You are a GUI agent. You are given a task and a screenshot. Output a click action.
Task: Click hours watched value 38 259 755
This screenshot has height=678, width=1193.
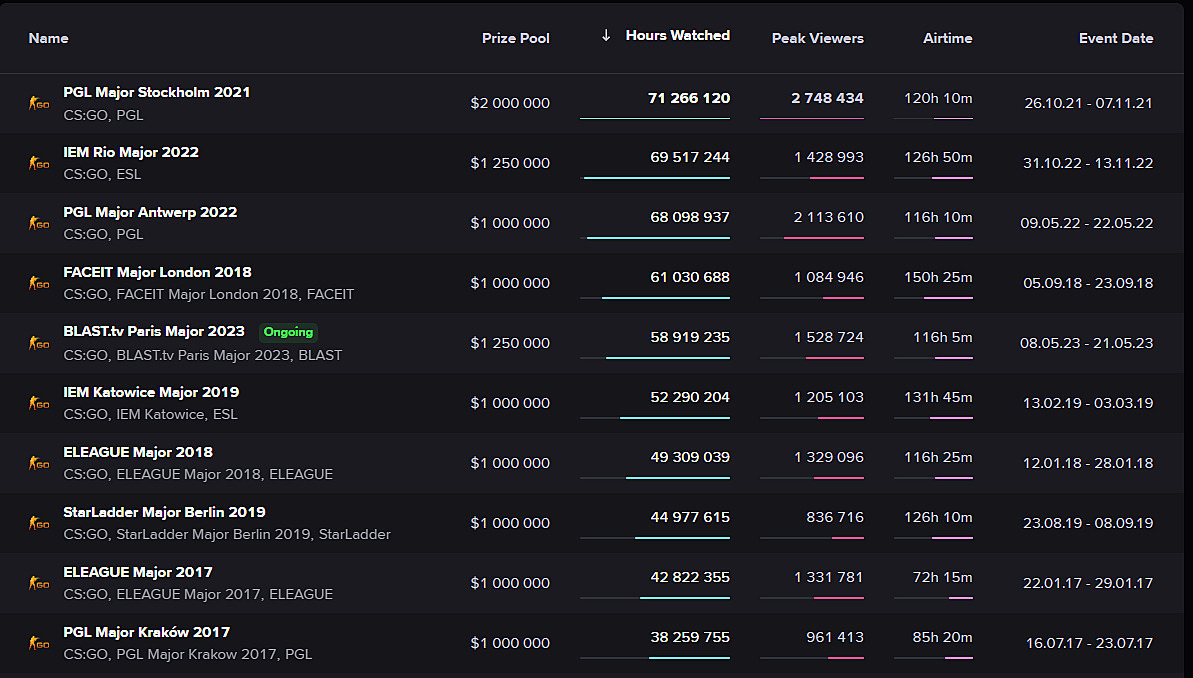click(690, 637)
